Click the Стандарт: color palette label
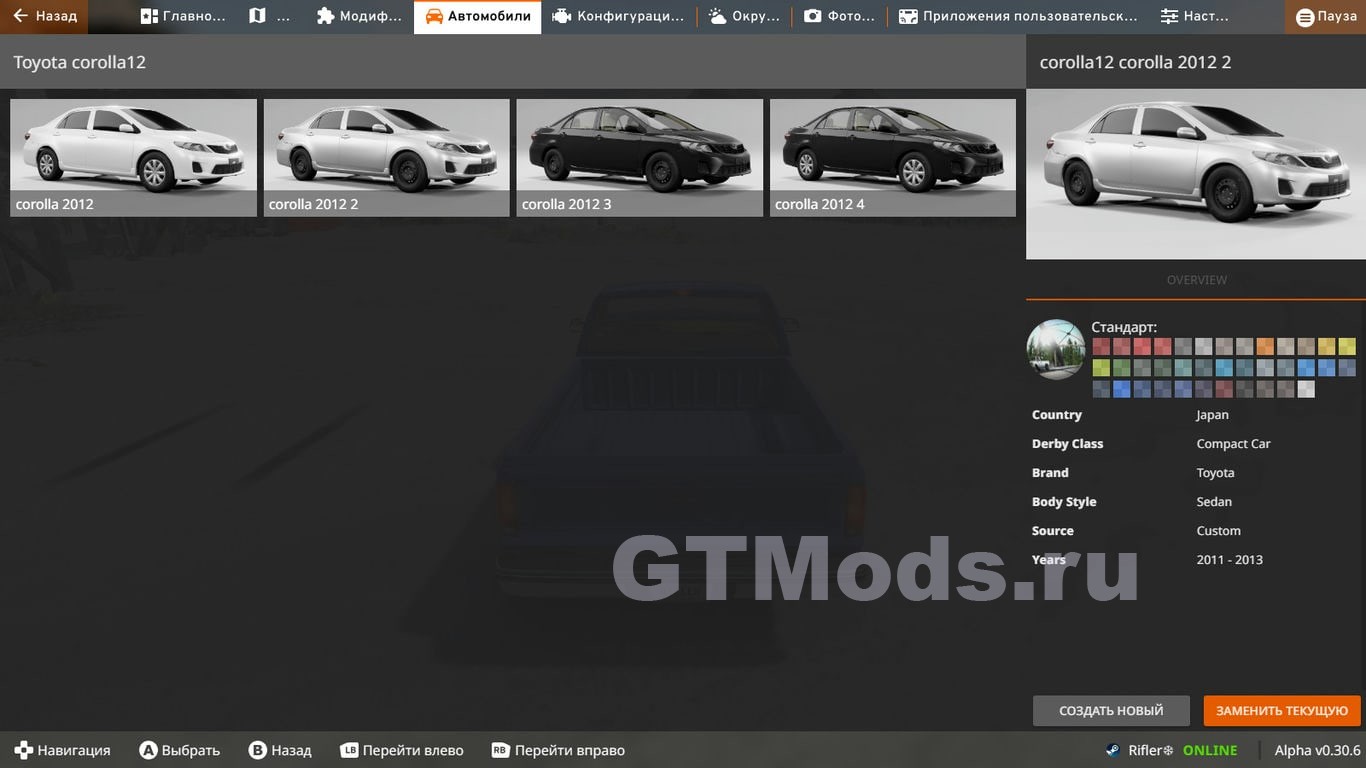This screenshot has width=1366, height=768. click(1124, 327)
